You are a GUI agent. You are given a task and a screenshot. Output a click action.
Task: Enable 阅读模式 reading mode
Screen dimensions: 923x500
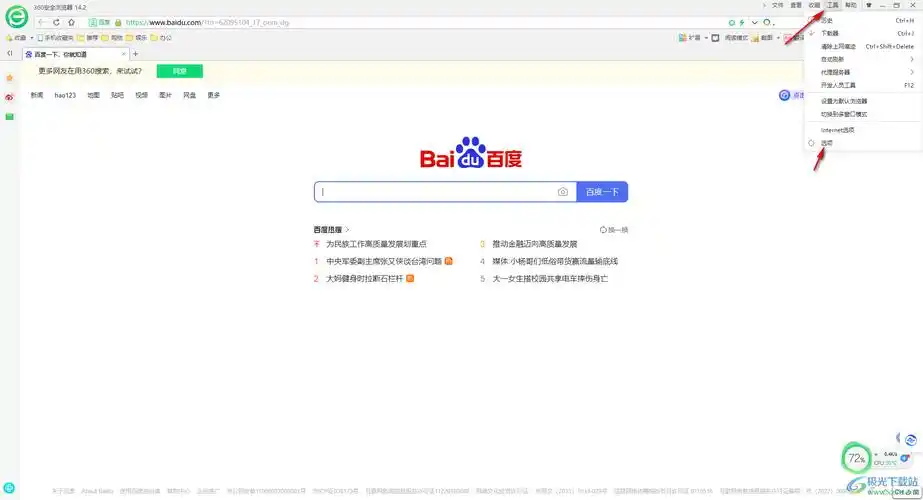[x=730, y=38]
